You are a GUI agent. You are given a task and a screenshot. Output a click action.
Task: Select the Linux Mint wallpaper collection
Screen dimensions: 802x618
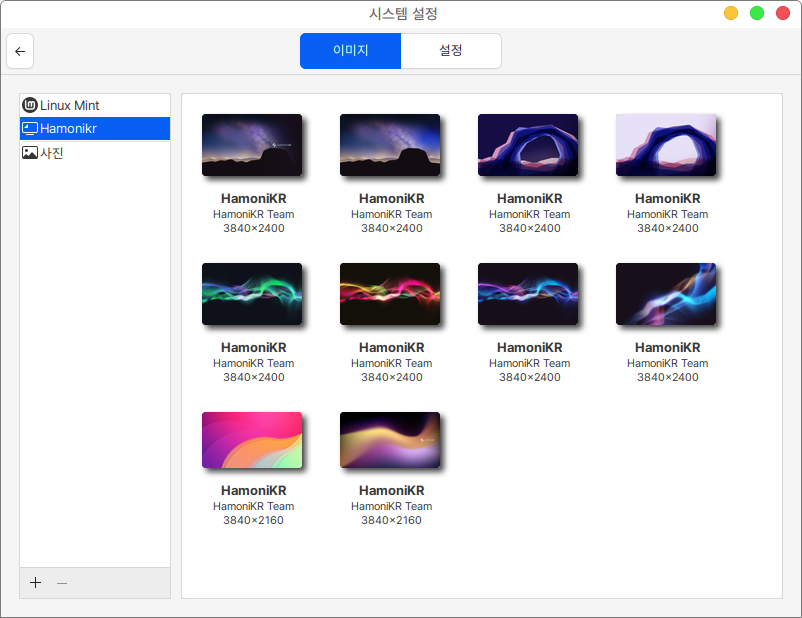(x=70, y=105)
